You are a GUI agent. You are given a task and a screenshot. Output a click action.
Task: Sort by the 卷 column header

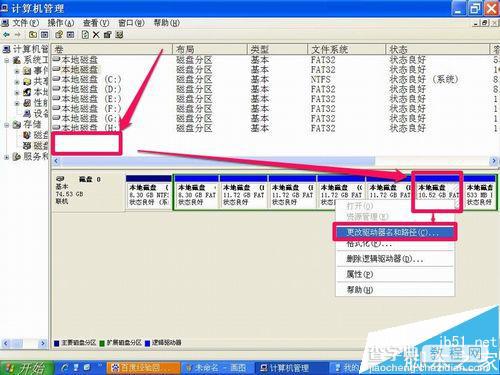click(112, 50)
